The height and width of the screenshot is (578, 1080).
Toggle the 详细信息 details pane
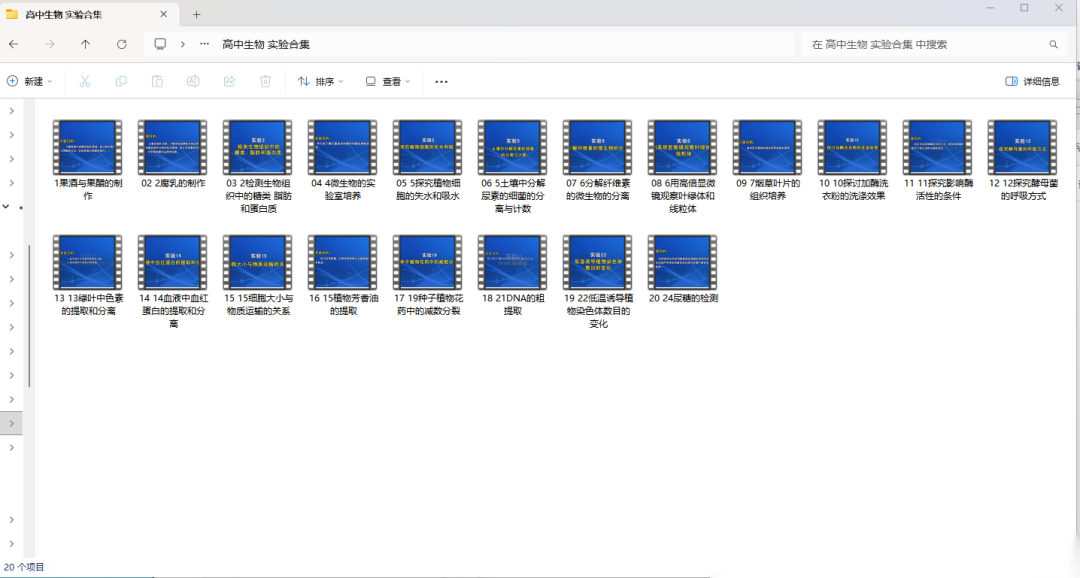tap(1032, 81)
